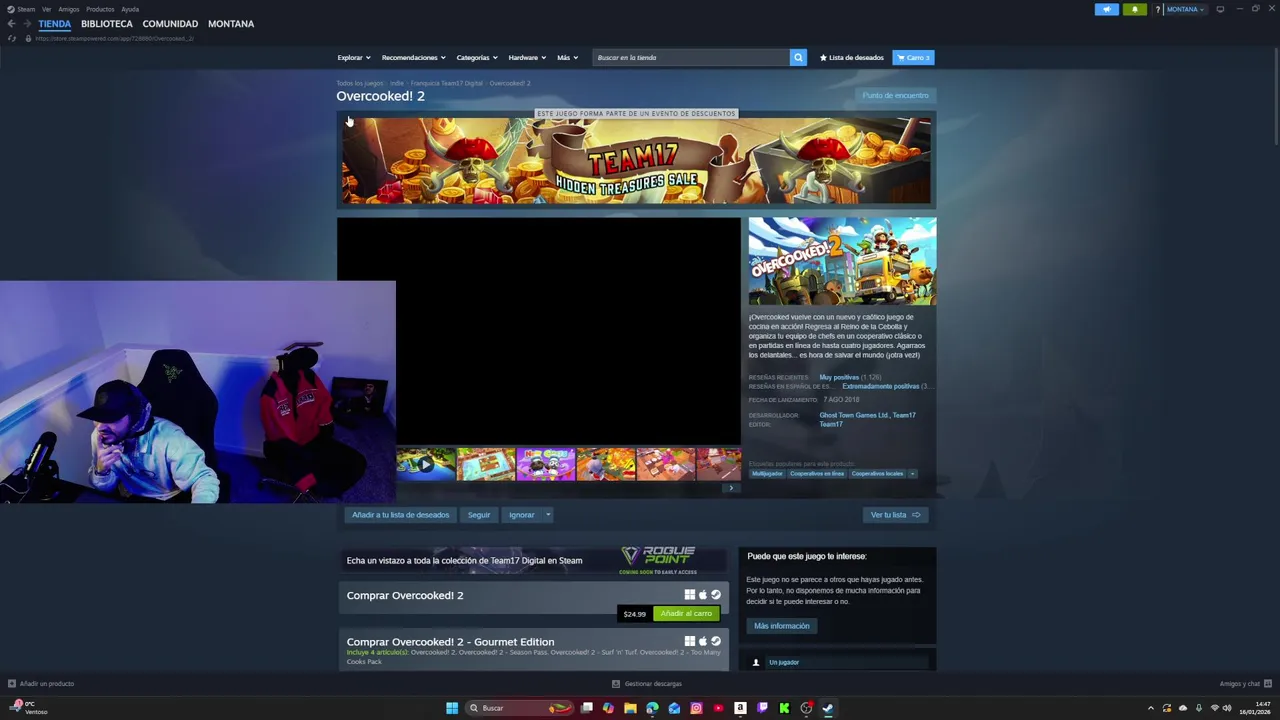Image resolution: width=1280 pixels, height=720 pixels.
Task: Open Instagram from the taskbar
Action: pyautogui.click(x=696, y=708)
